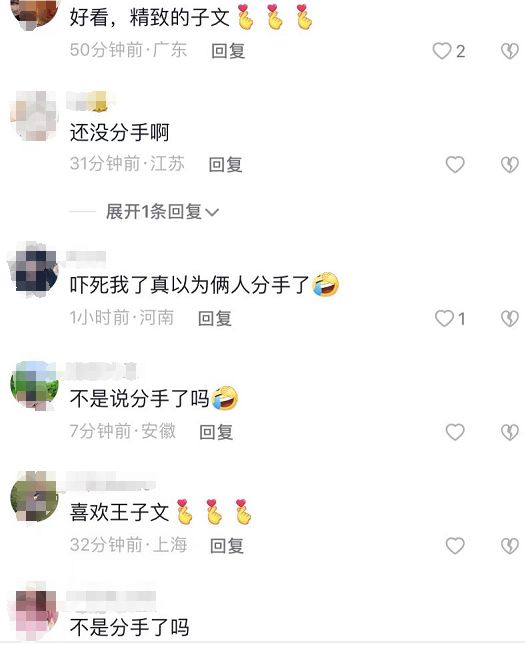Open avatar of 不是说分手了吗 commenter
The height and width of the screenshot is (645, 525).
point(34,385)
